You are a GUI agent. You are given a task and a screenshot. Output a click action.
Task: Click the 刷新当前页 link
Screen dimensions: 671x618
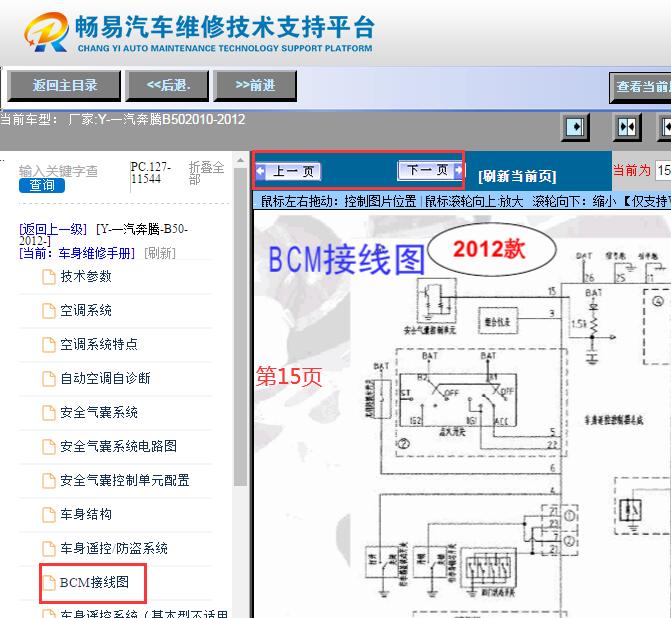[x=517, y=176]
